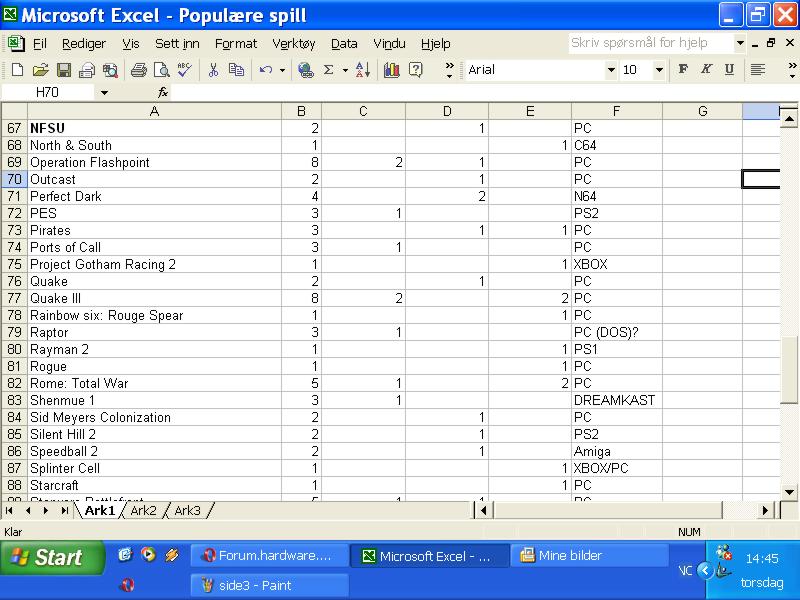This screenshot has height=600, width=800.
Task: Click the Start button
Action: [x=53, y=557]
